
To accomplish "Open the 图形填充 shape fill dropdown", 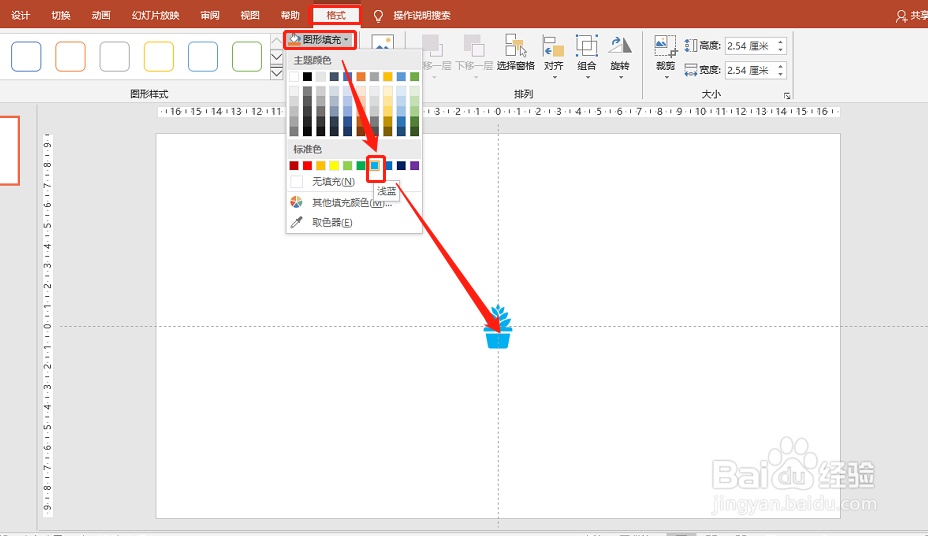I will pyautogui.click(x=320, y=40).
